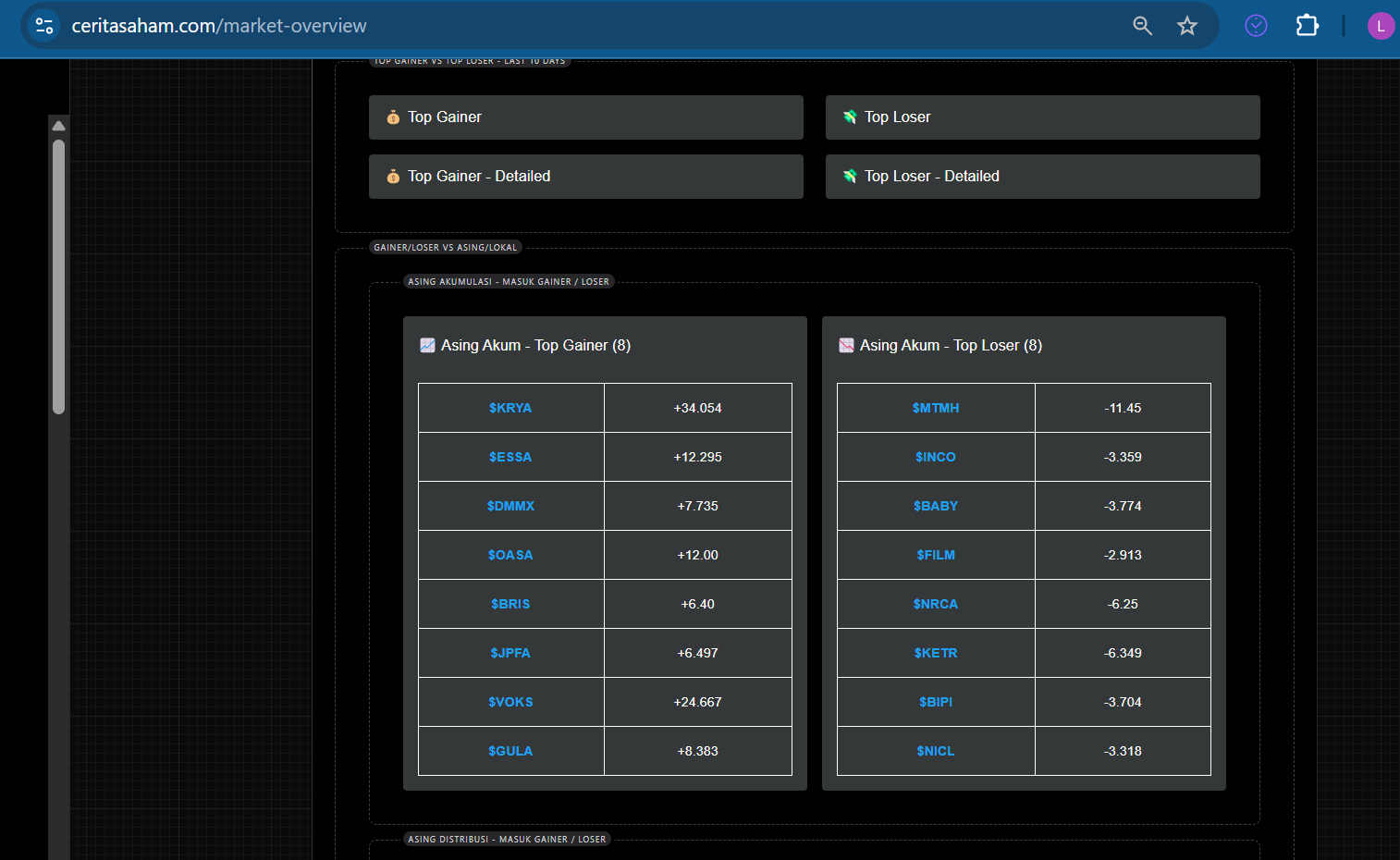Open the $BRIS stock link
Image resolution: width=1400 pixels, height=860 pixels.
pos(510,604)
